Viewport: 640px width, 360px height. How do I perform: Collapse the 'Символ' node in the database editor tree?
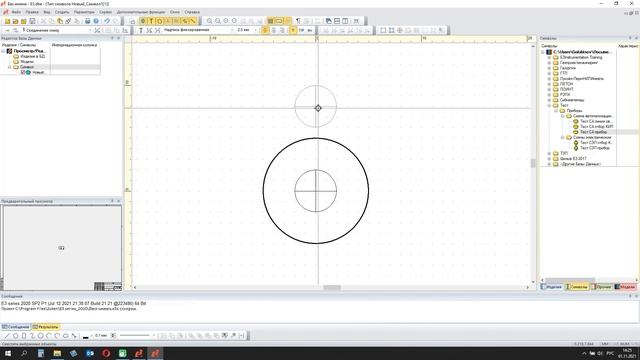tap(10, 67)
